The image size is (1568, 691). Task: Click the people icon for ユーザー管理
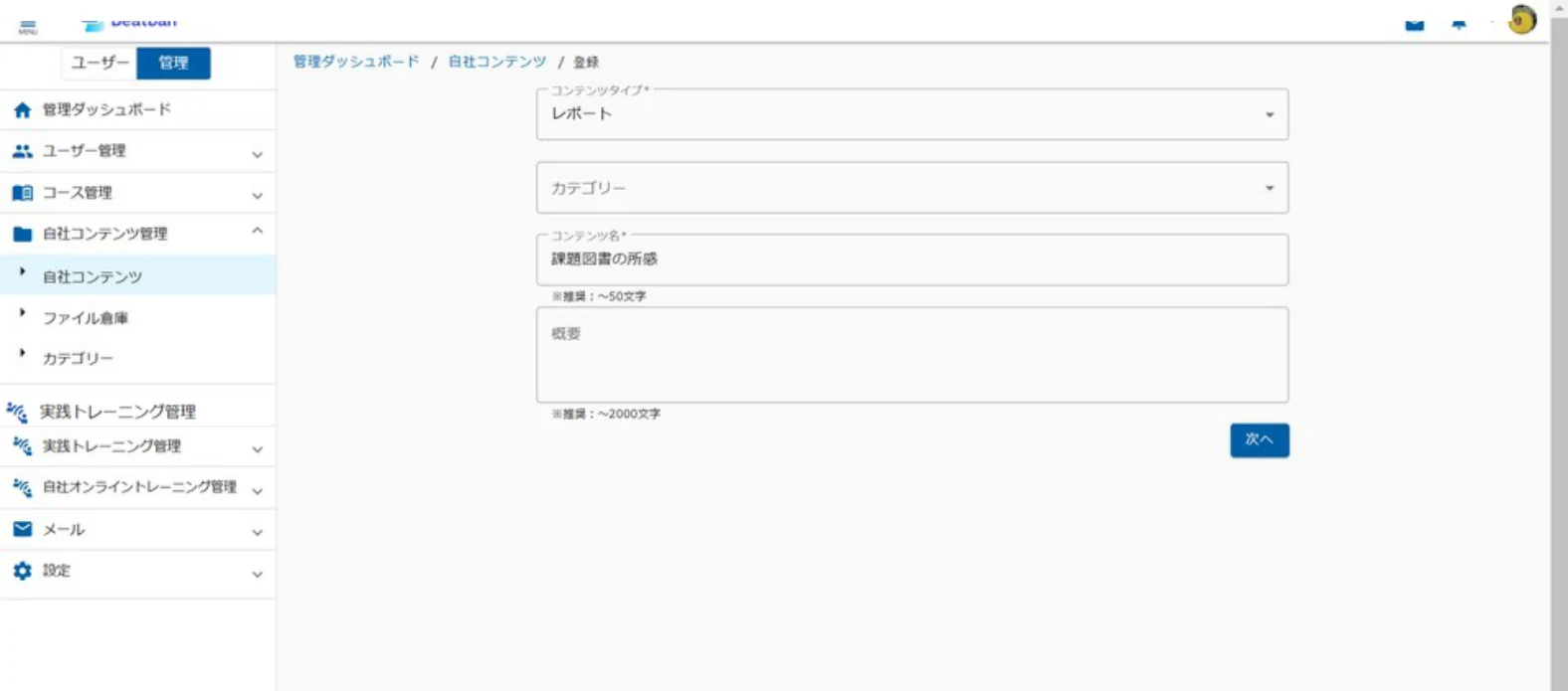coord(22,151)
